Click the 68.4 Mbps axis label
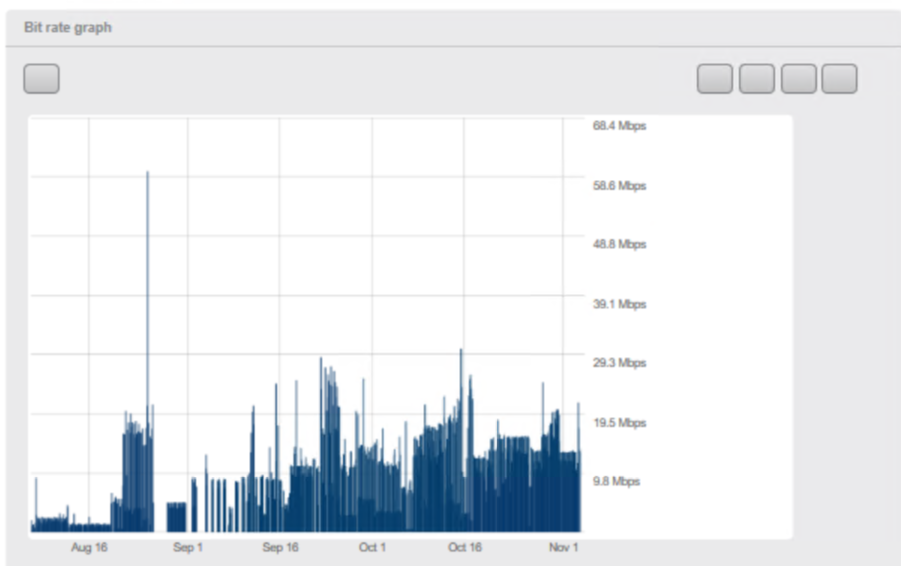This screenshot has width=901, height=566. pyautogui.click(x=619, y=126)
